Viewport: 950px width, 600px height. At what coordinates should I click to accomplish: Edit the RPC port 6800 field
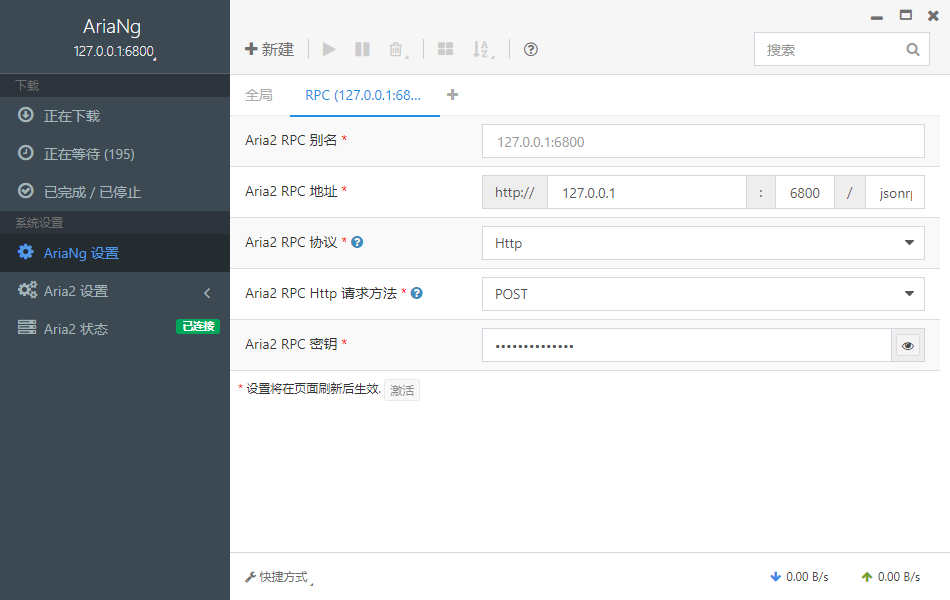[805, 193]
